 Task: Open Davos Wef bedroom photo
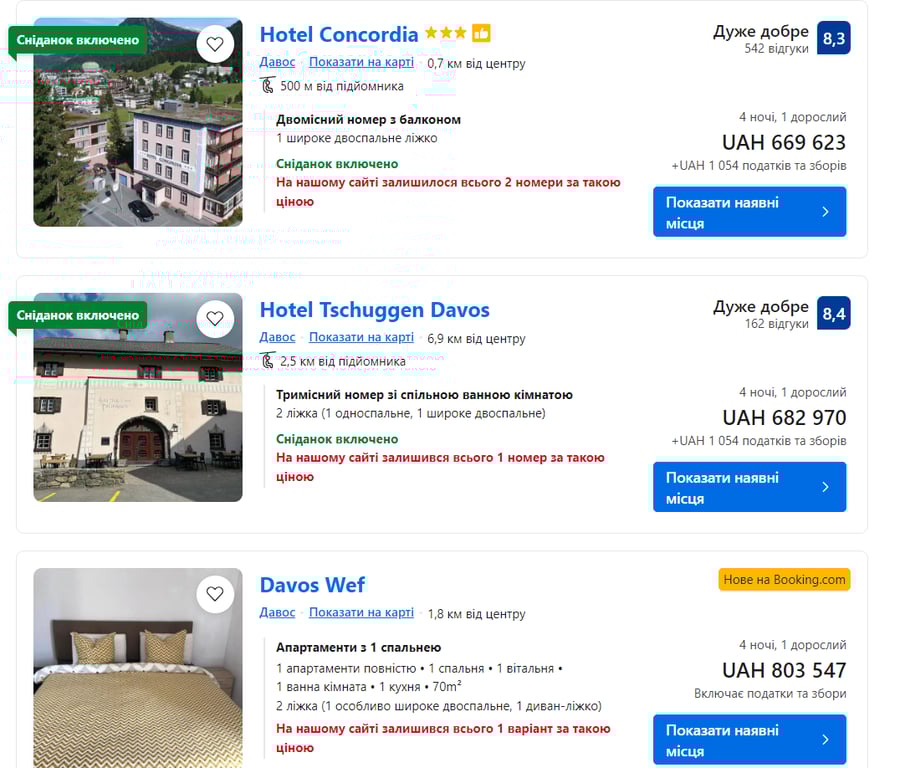click(x=138, y=668)
